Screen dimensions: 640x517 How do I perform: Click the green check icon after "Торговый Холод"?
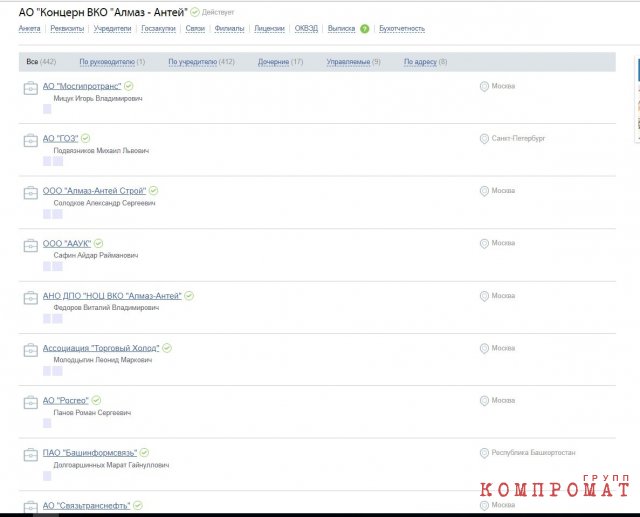pyautogui.click(x=167, y=348)
